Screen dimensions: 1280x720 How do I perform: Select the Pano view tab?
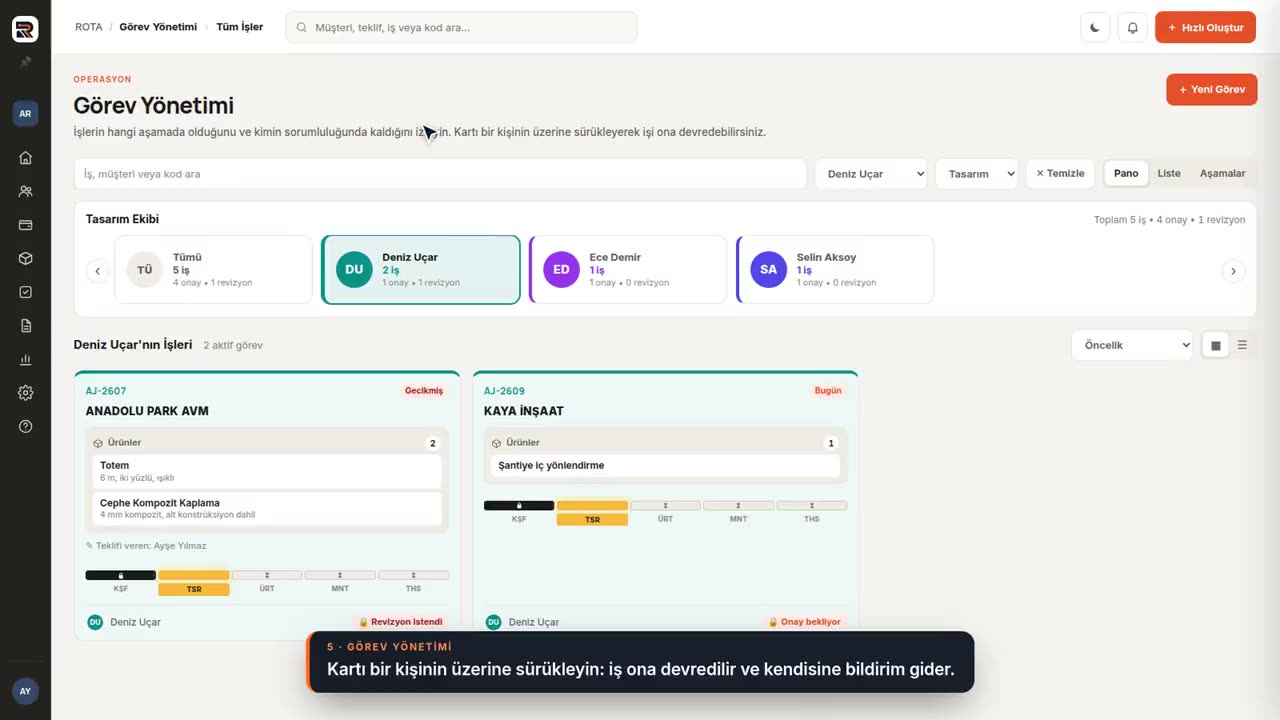pos(1126,173)
